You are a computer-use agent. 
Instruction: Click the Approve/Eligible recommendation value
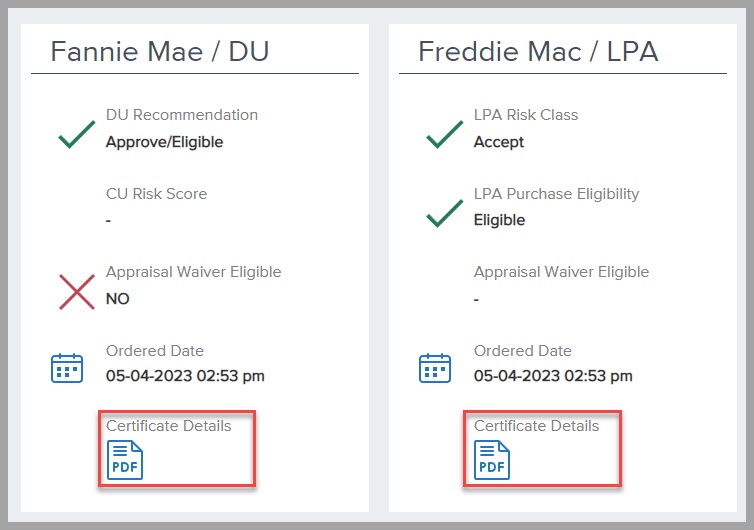tap(164, 142)
